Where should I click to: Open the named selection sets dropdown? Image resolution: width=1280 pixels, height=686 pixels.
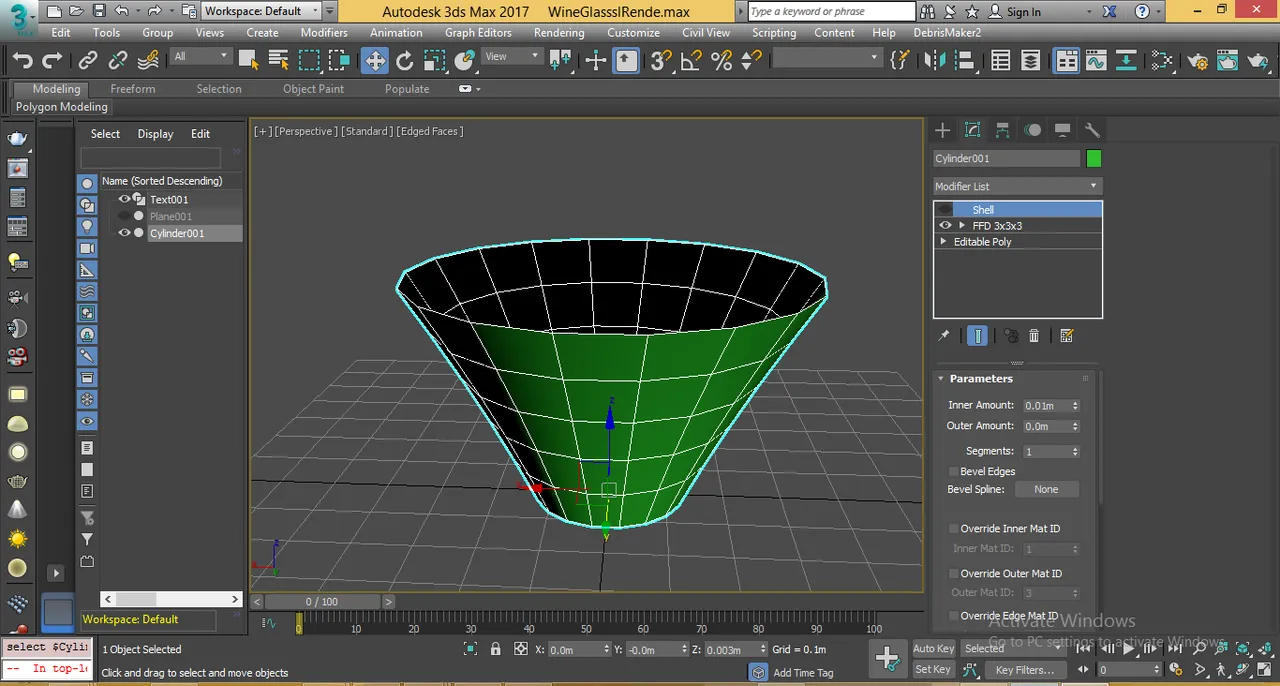click(x=827, y=58)
